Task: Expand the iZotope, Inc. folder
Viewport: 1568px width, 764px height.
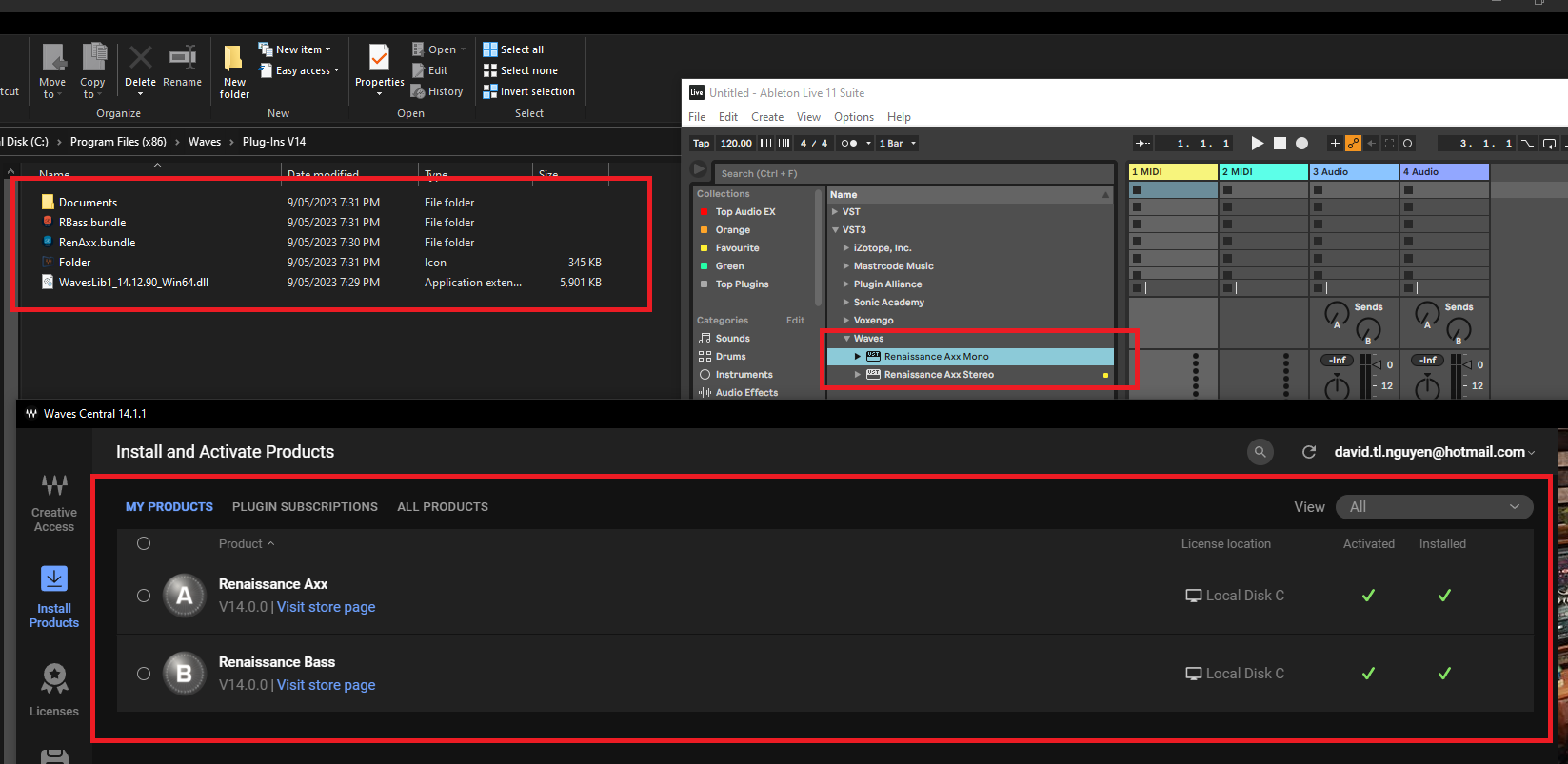Action: click(x=846, y=248)
